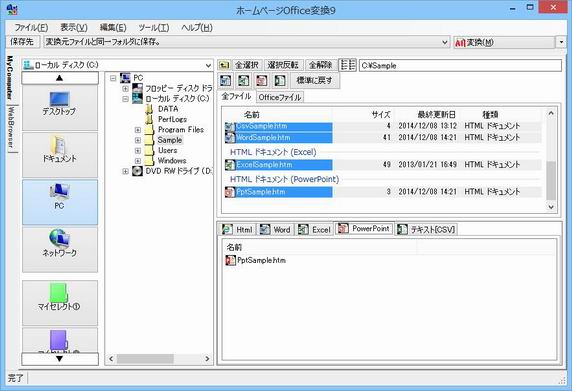Expand the DVD RW ドライブ node
Image resolution: width=572 pixels, height=391 pixels.
click(x=125, y=171)
